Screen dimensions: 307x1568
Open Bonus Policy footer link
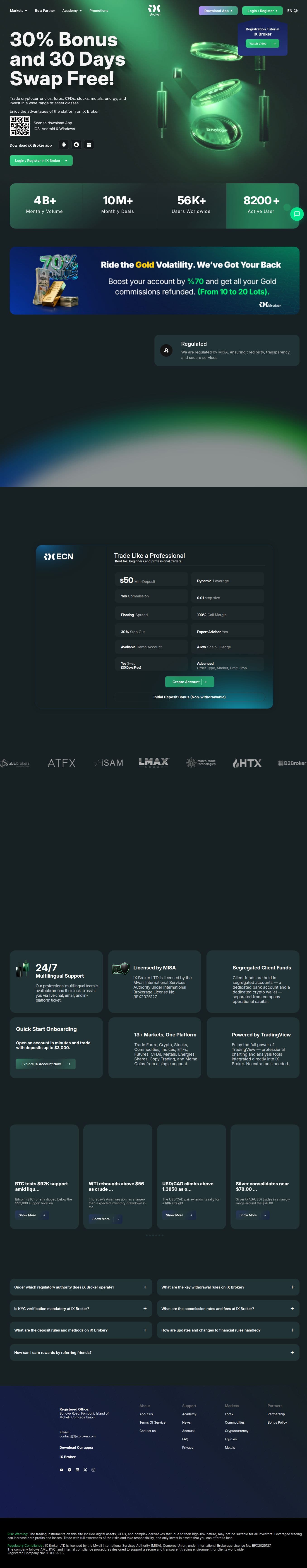pyautogui.click(x=277, y=1422)
